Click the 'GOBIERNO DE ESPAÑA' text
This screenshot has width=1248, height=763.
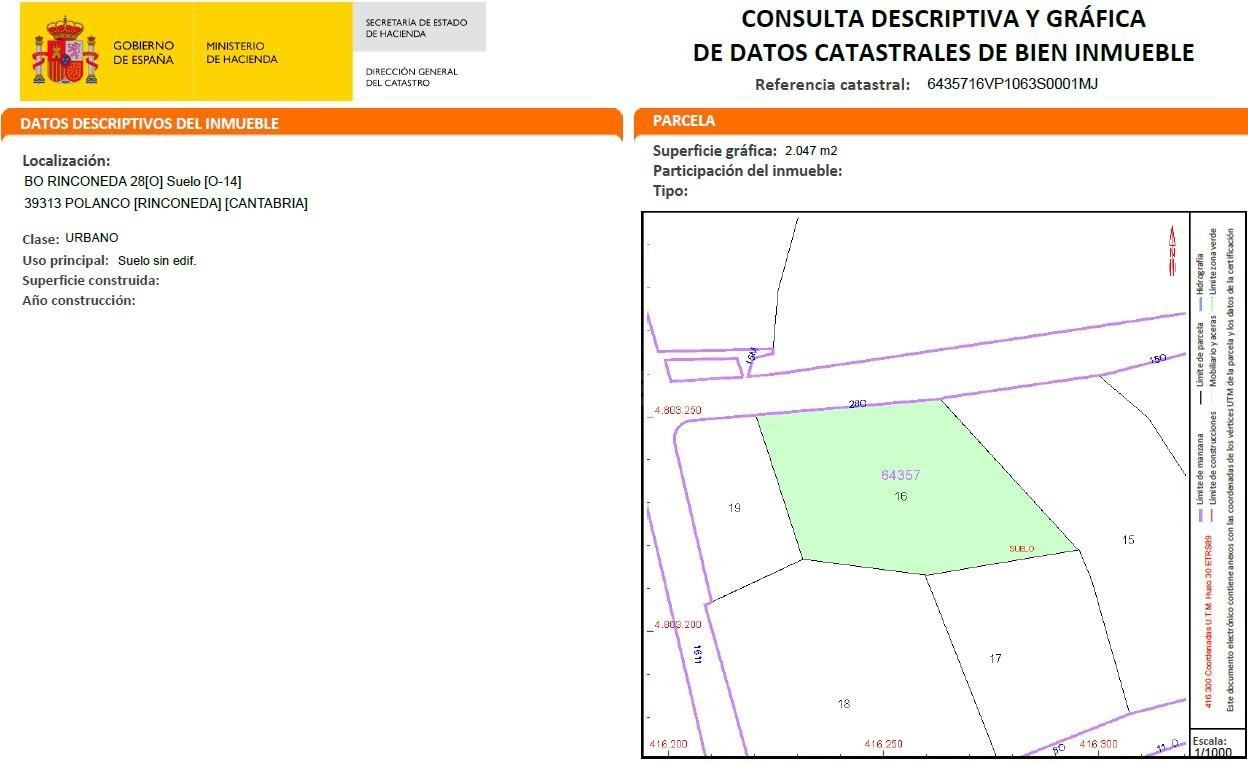coord(143,53)
